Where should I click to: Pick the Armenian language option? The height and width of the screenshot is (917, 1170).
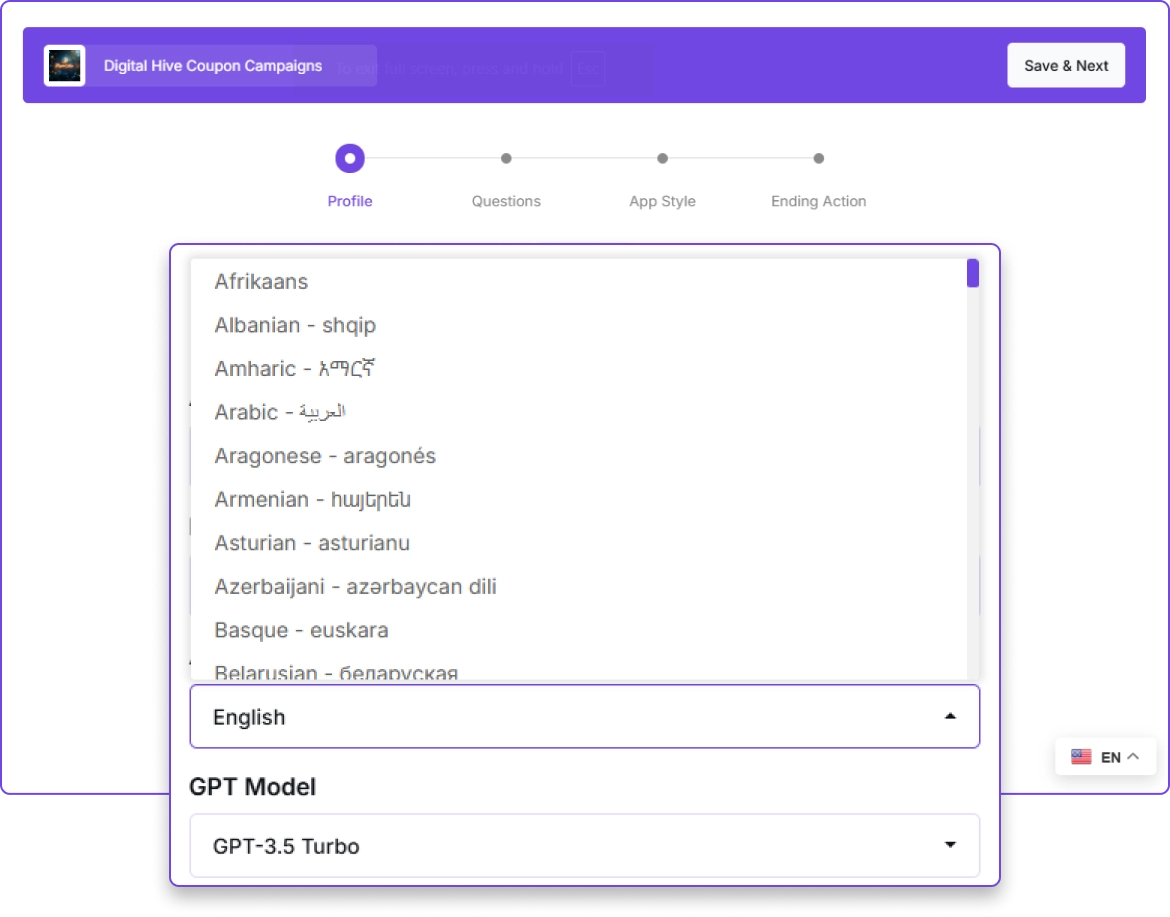tap(312, 500)
